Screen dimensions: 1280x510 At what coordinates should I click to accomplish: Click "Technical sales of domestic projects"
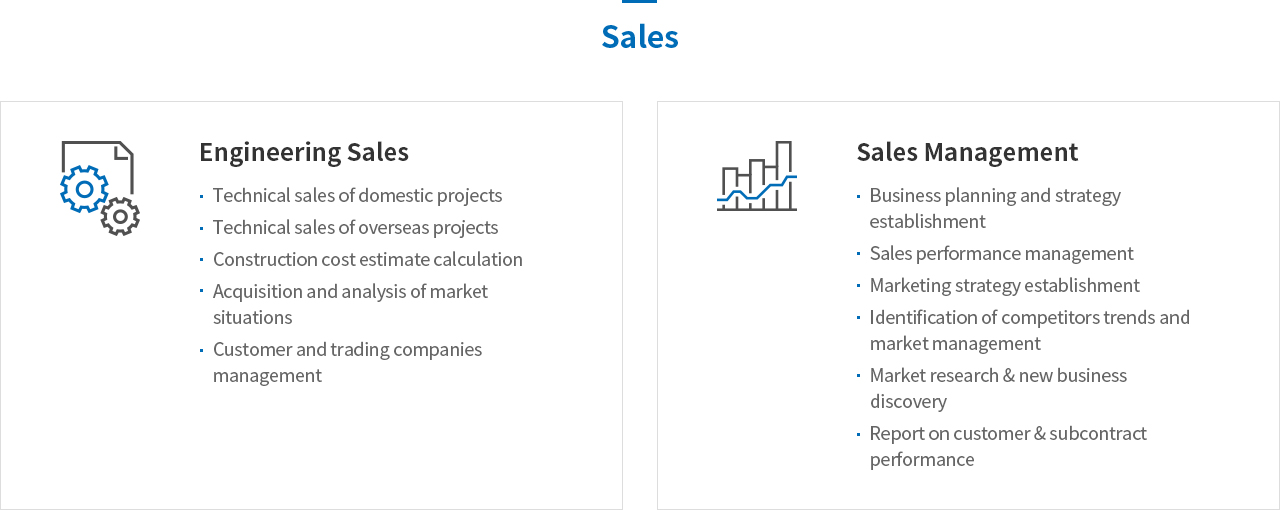click(357, 195)
